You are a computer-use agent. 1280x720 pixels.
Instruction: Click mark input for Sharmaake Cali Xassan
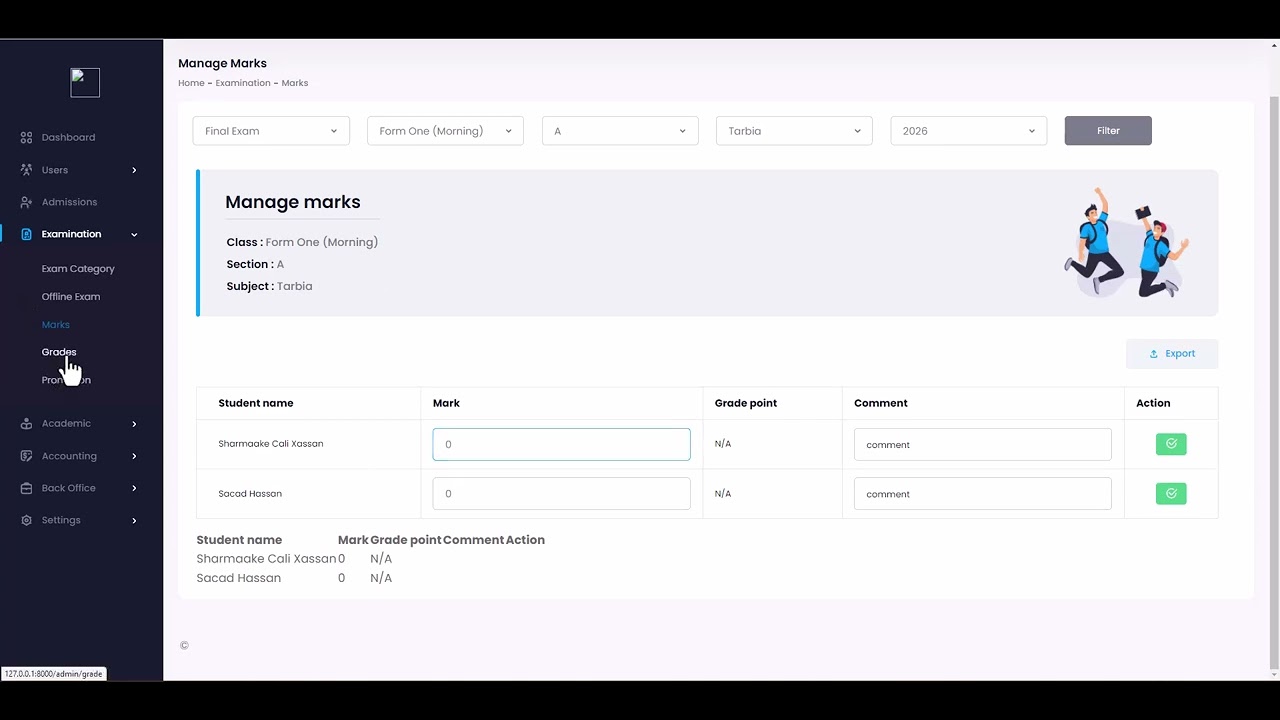561,444
